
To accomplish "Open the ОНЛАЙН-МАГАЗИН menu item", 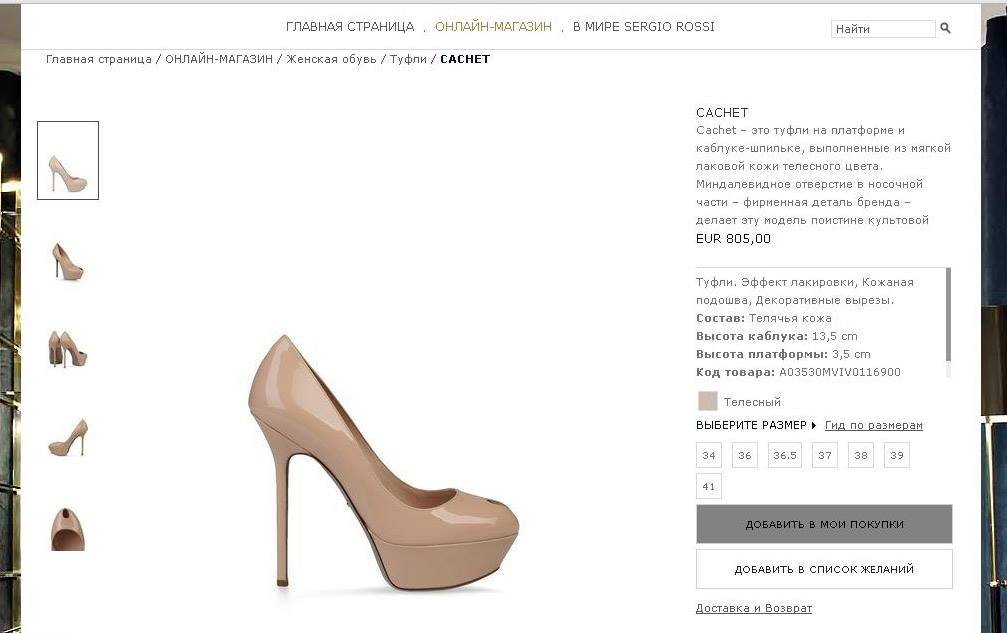I will point(493,27).
